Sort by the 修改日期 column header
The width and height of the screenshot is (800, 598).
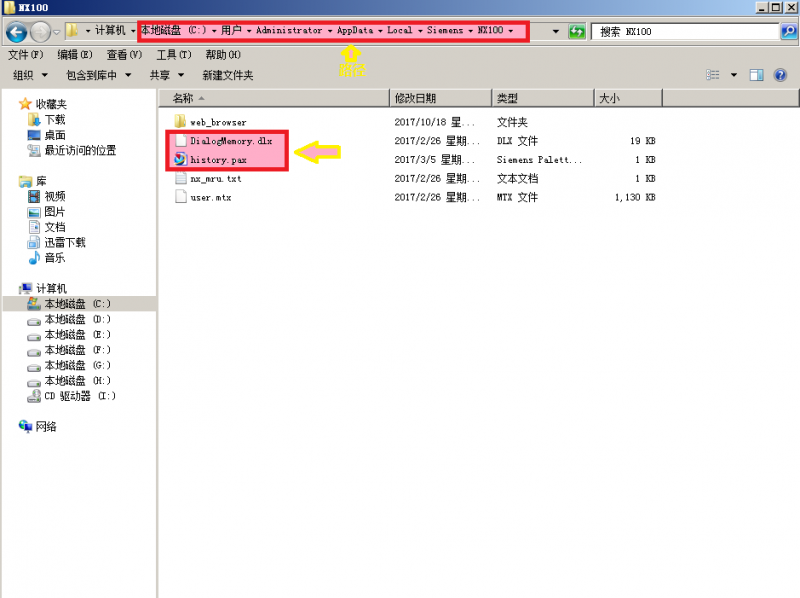click(441, 98)
